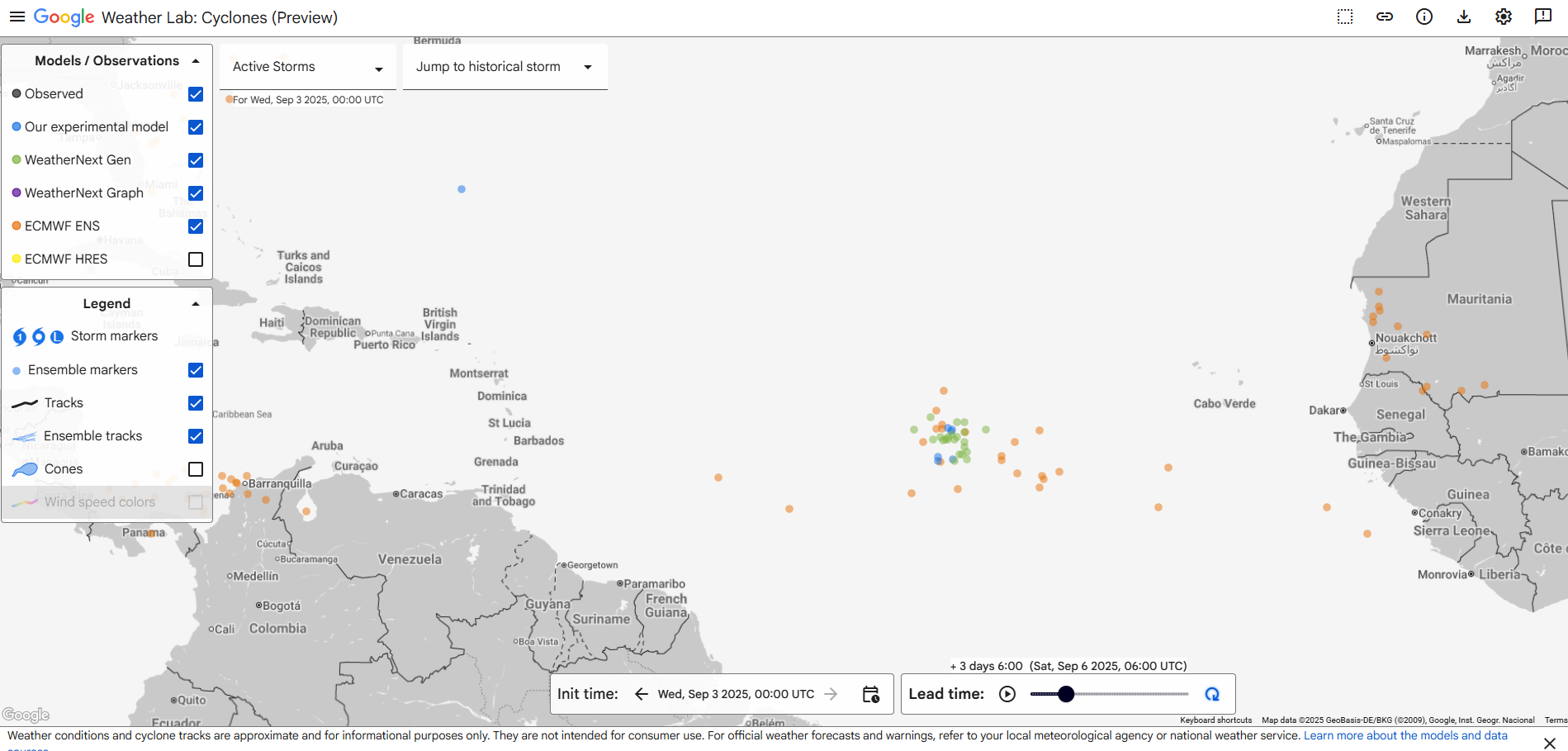
Task: Collapse the Models / Observations panel
Action: pos(196,61)
